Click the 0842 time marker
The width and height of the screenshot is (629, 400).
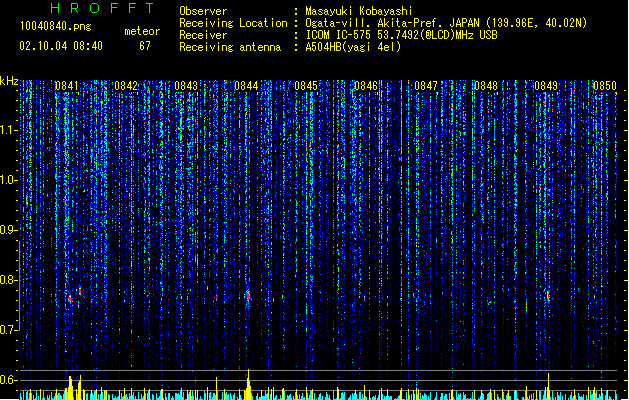pos(126,86)
